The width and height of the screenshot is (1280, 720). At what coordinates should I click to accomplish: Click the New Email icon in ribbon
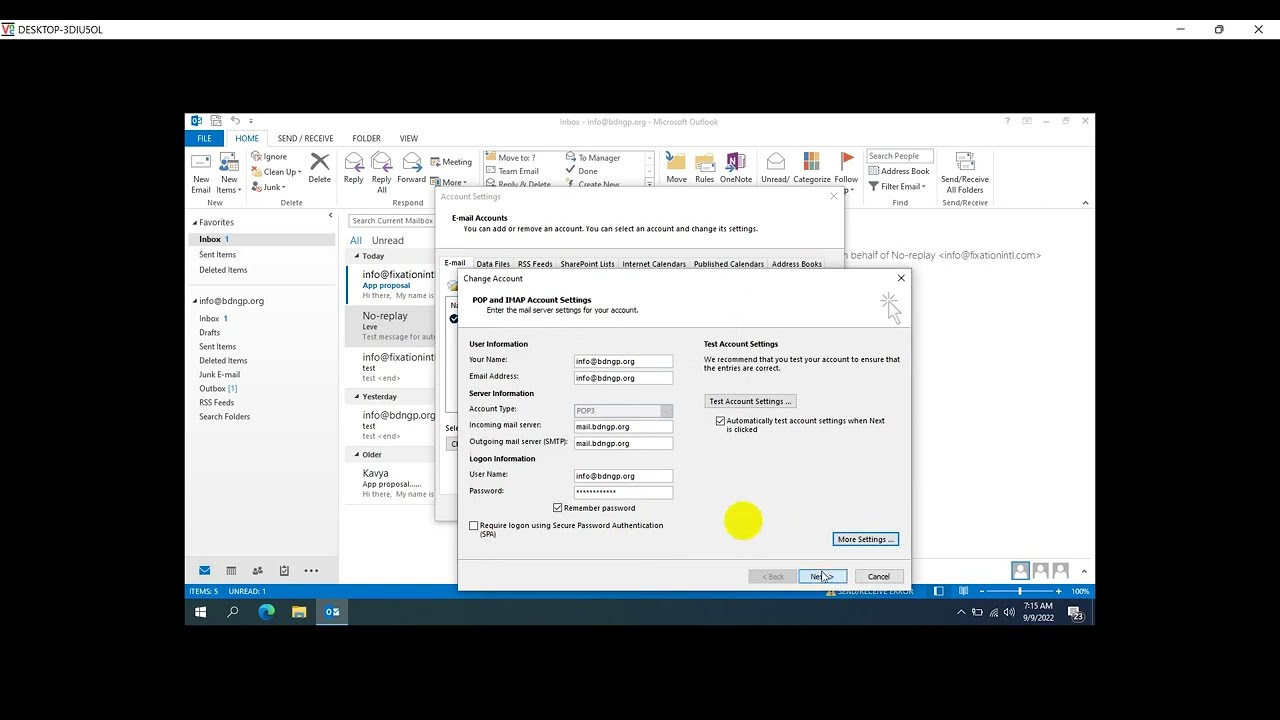click(201, 163)
